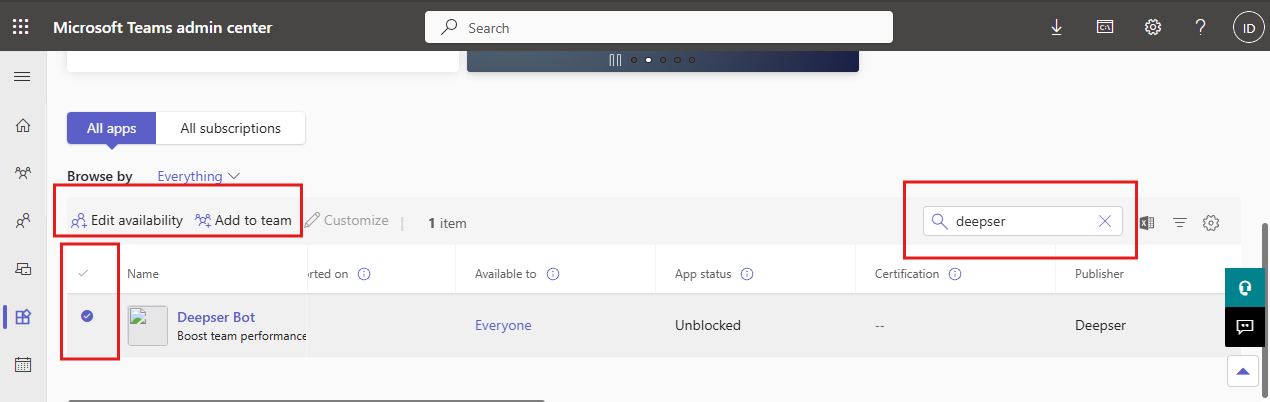Switch to the All subscriptions tab
Viewport: 1270px width, 402px height.
pyautogui.click(x=230, y=128)
